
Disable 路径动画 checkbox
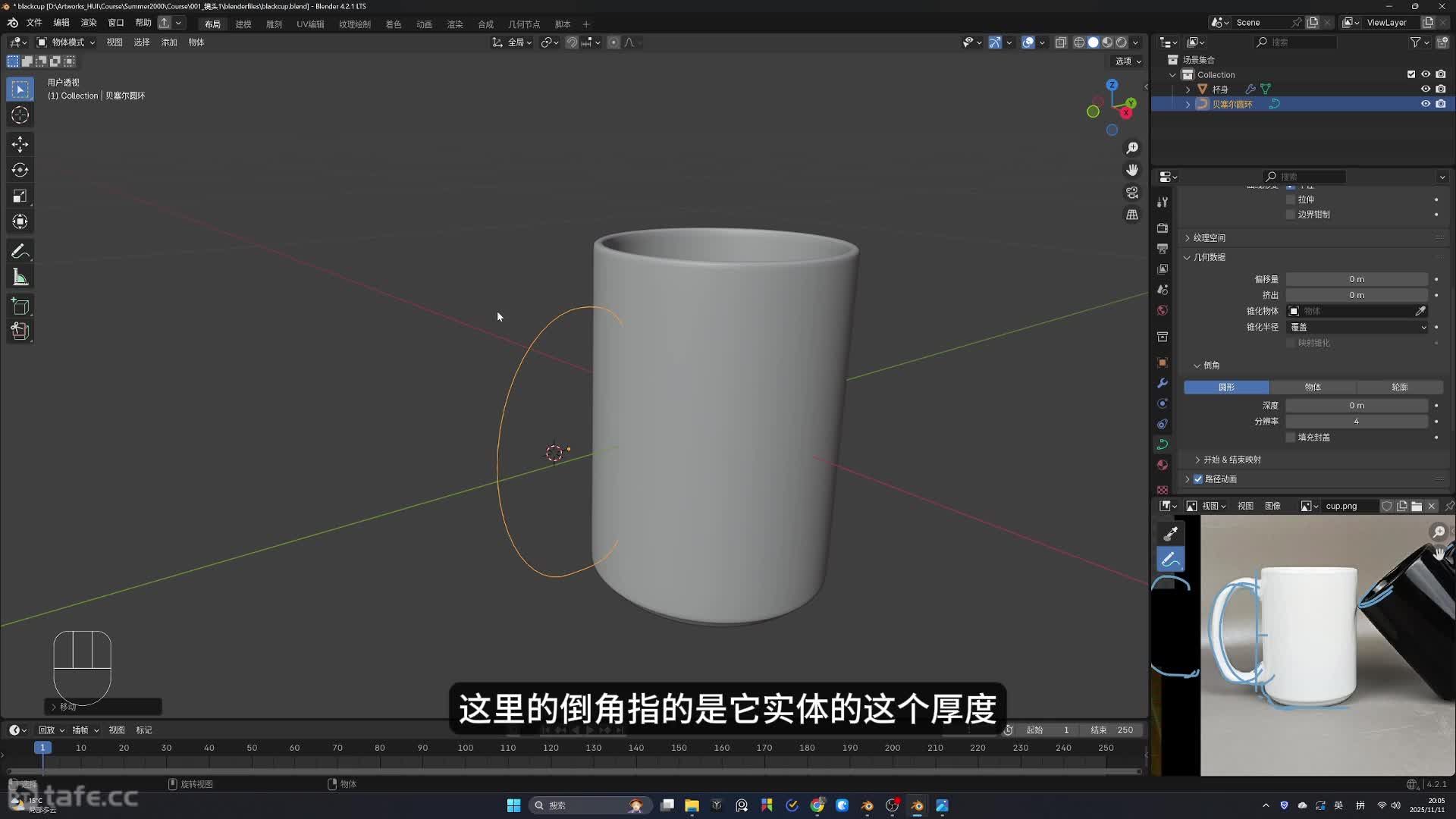click(x=1198, y=479)
